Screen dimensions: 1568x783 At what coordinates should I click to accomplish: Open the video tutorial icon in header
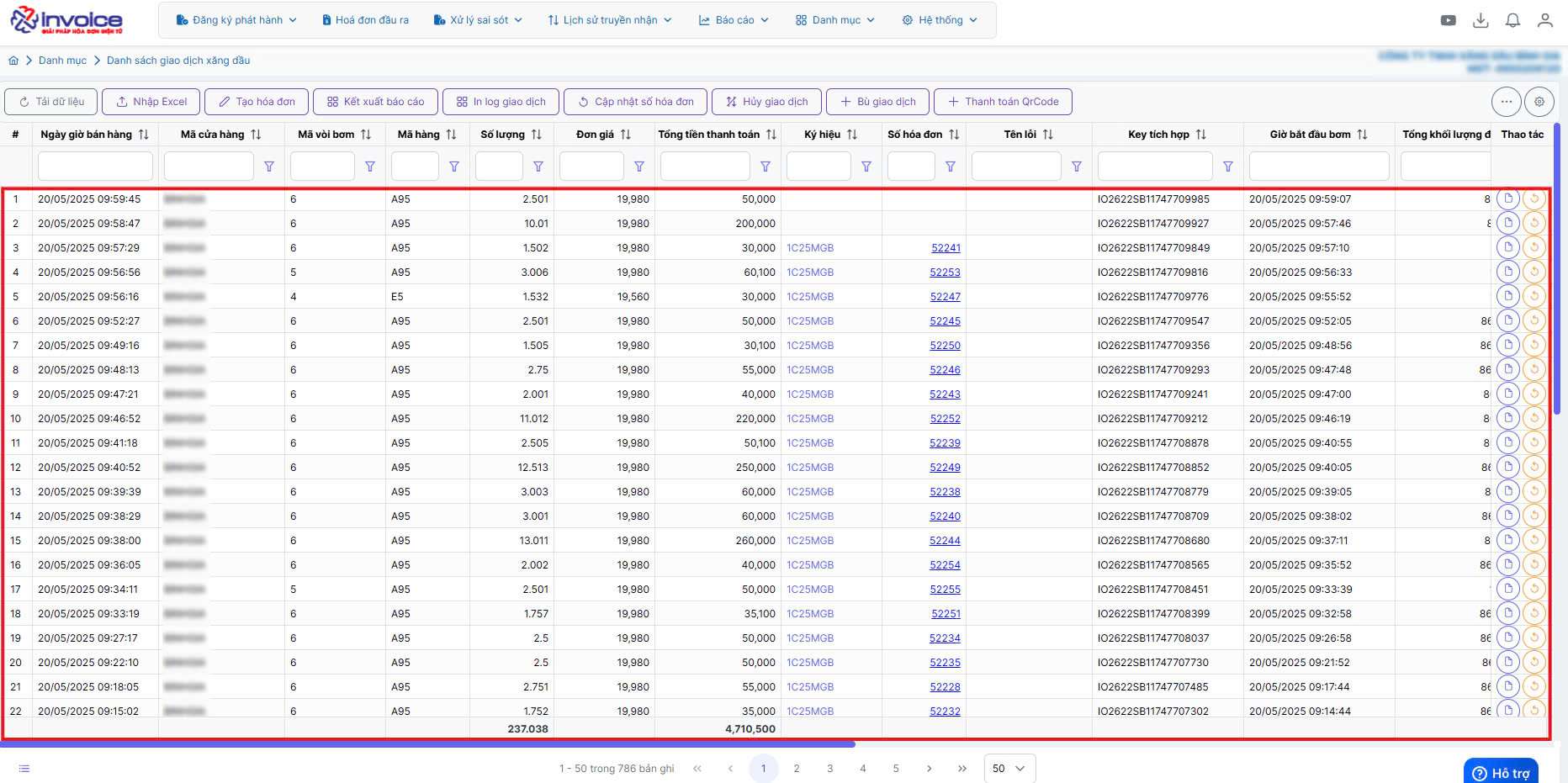1448,20
